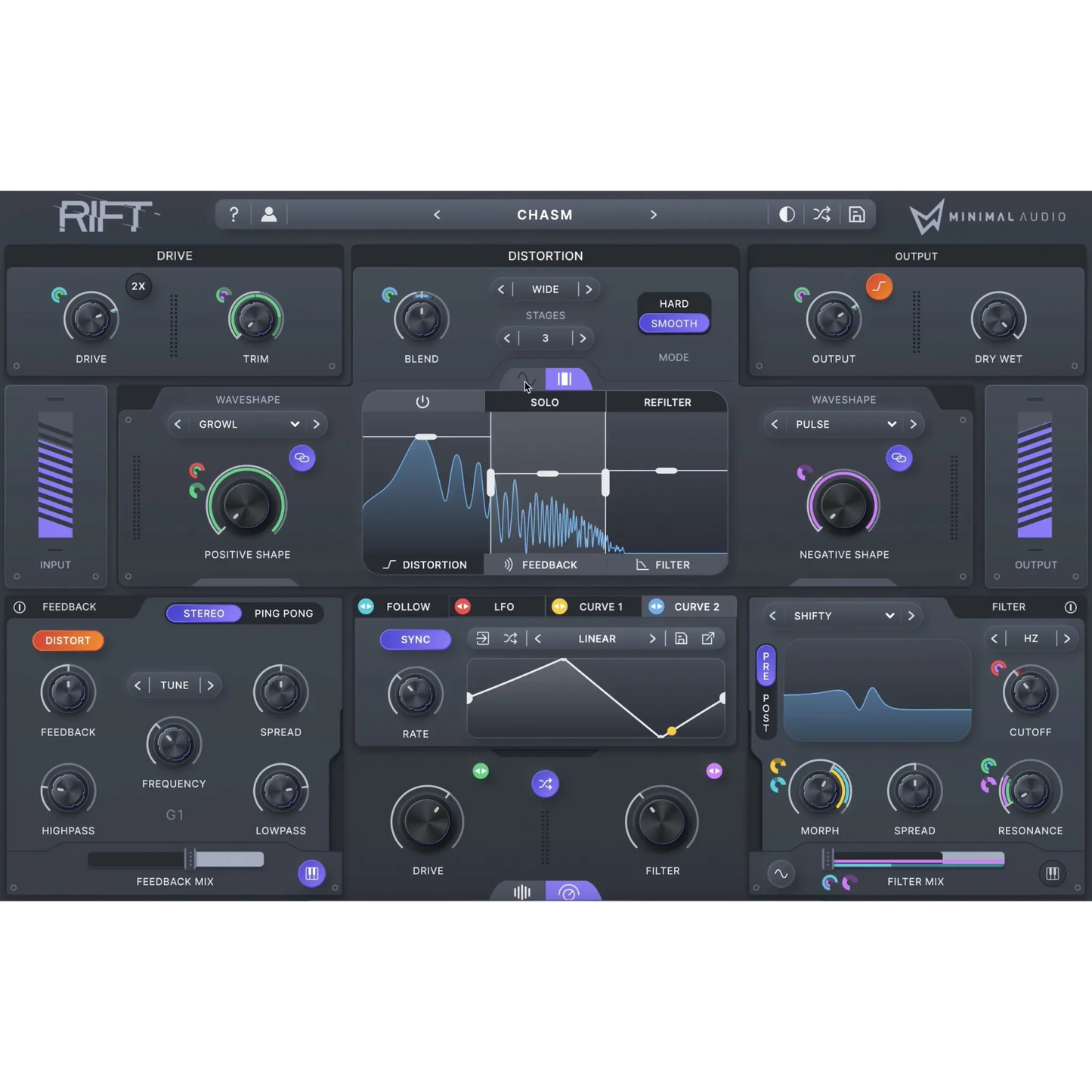This screenshot has height=1092, width=1092.
Task: Click the shuffle icon between Drive and Filter knobs
Action: click(x=545, y=784)
